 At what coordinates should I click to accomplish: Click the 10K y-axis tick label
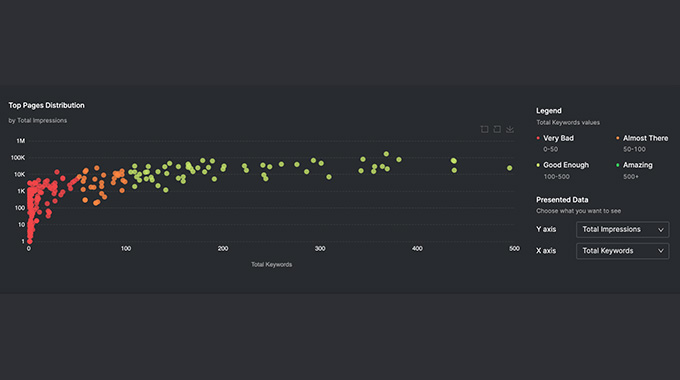(x=20, y=174)
